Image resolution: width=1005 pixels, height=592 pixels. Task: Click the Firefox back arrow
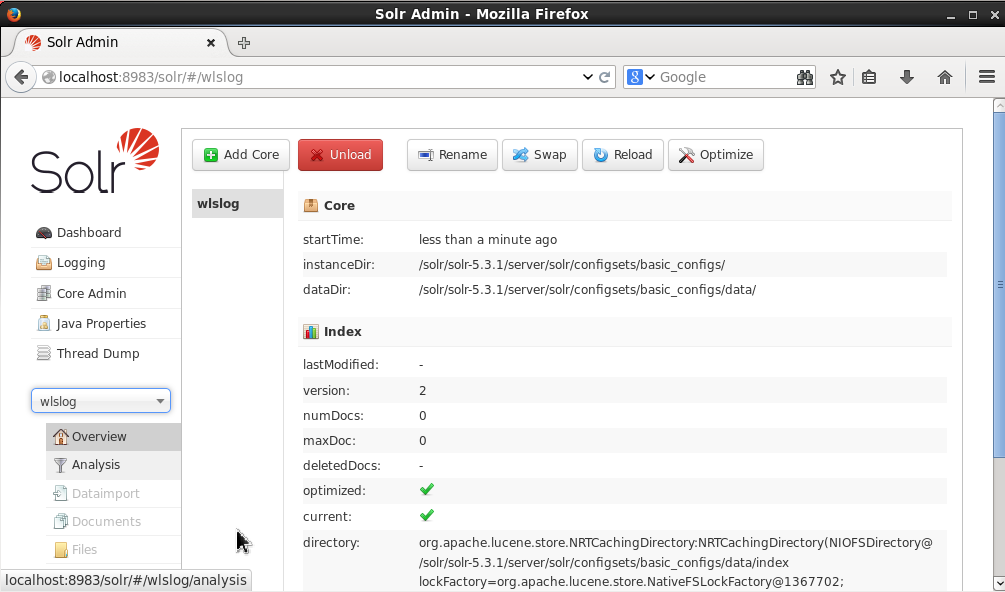pyautogui.click(x=21, y=78)
